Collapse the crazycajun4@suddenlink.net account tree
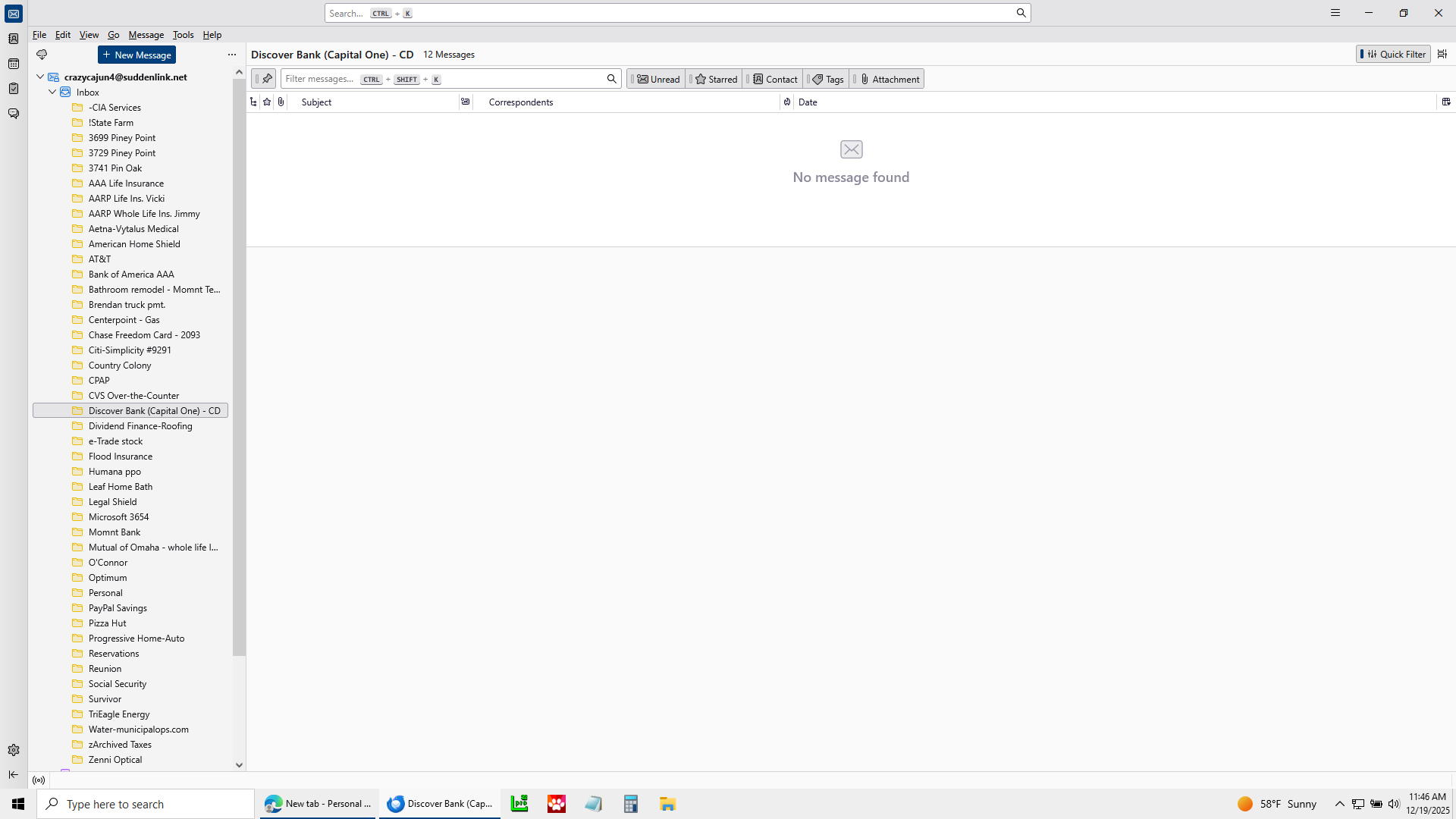The height and width of the screenshot is (819, 1456). coord(40,77)
